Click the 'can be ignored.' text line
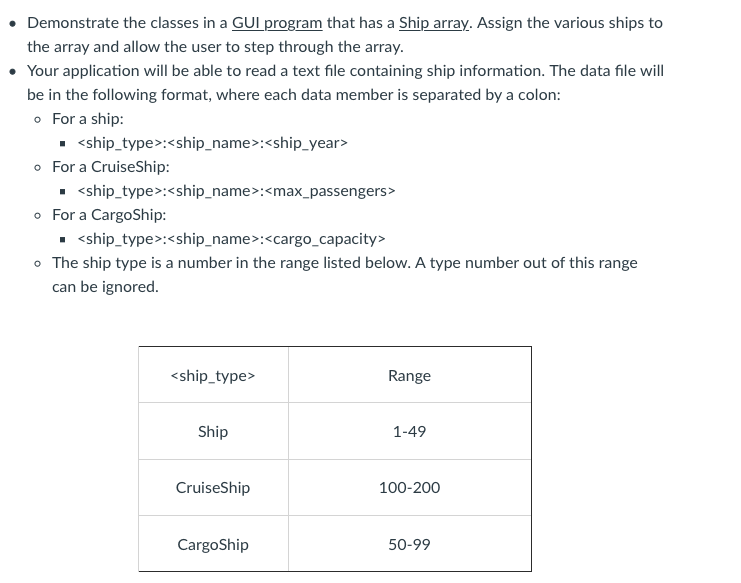The width and height of the screenshot is (741, 583). click(105, 287)
